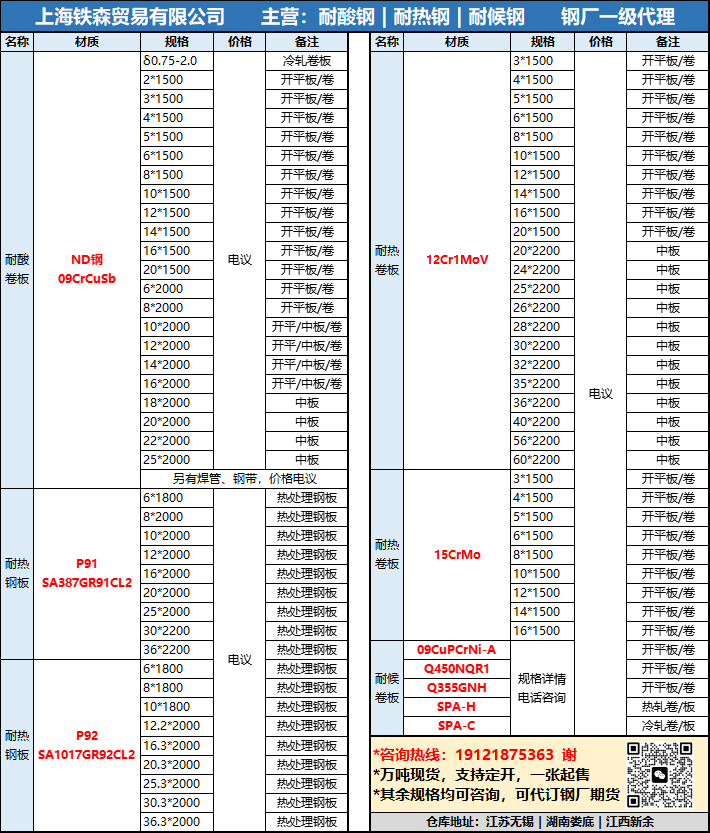Viewport: 710px width, 833px height.
Task: Select the 30.3*2000 spec cell
Action: coord(177,803)
